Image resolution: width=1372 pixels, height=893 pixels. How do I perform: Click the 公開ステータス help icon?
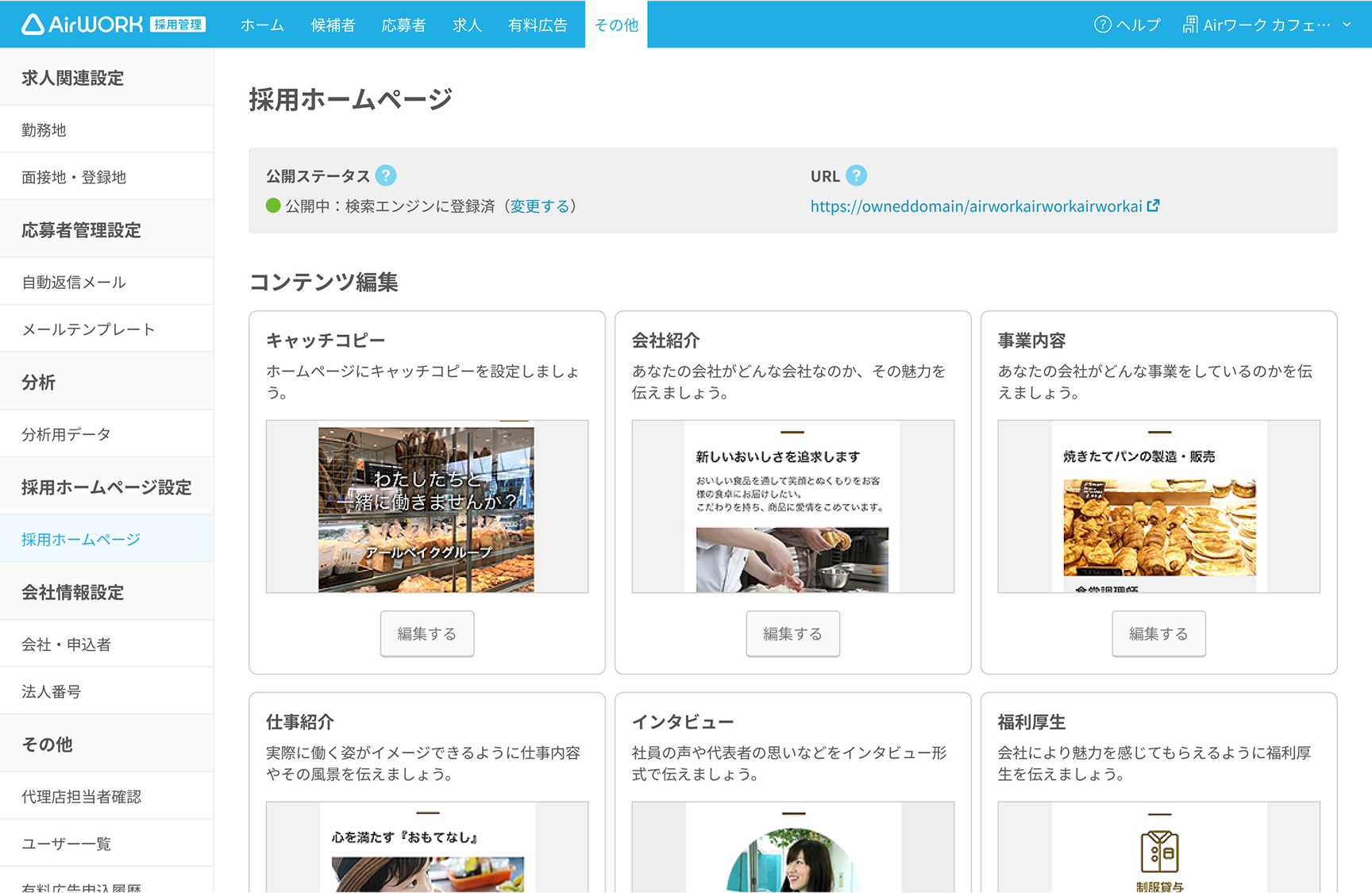[x=386, y=175]
